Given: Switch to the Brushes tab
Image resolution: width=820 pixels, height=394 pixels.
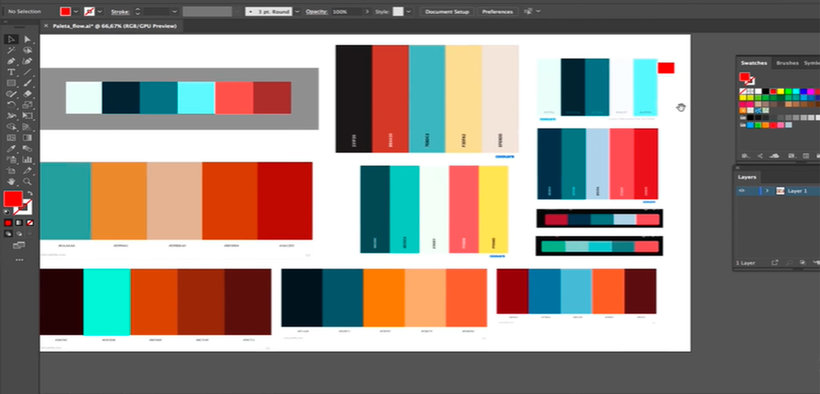Looking at the screenshot, I should coord(787,63).
